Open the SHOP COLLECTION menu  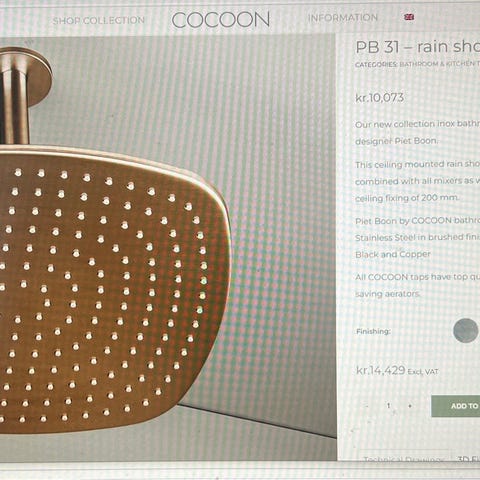click(x=99, y=20)
